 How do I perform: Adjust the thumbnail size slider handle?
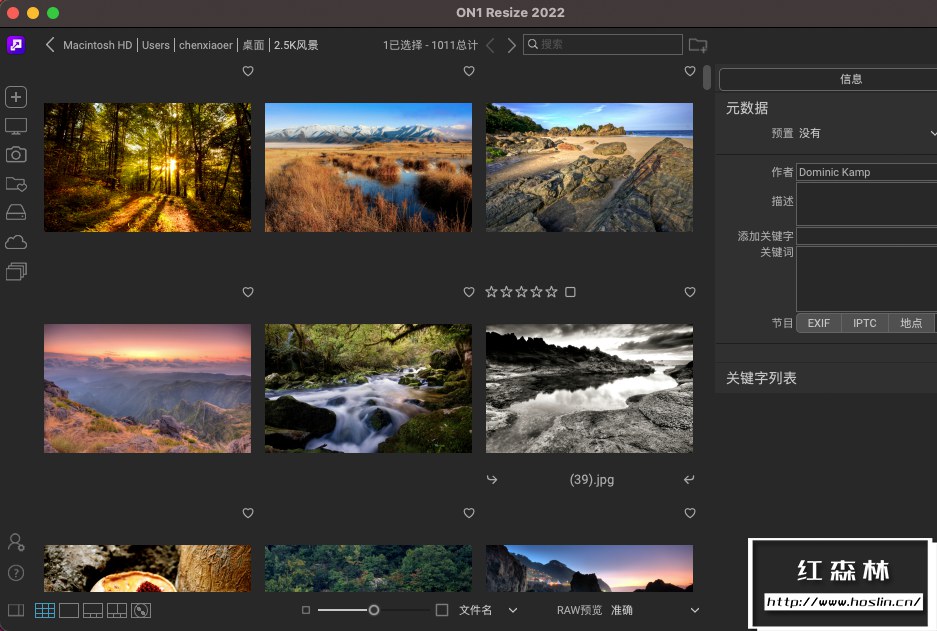point(373,610)
